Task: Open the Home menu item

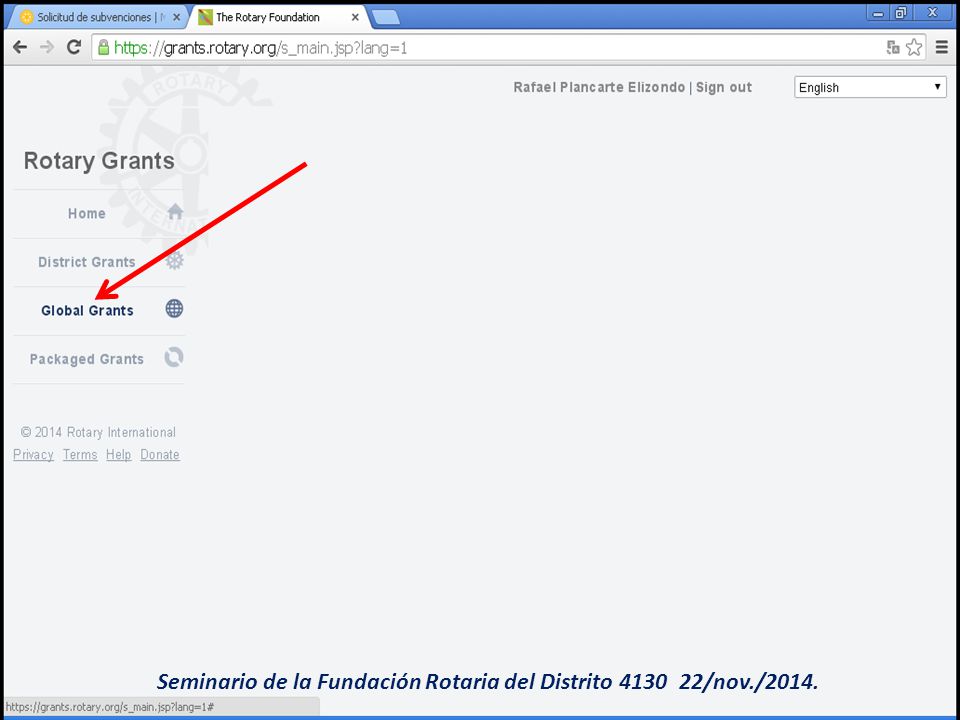Action: tap(86, 214)
